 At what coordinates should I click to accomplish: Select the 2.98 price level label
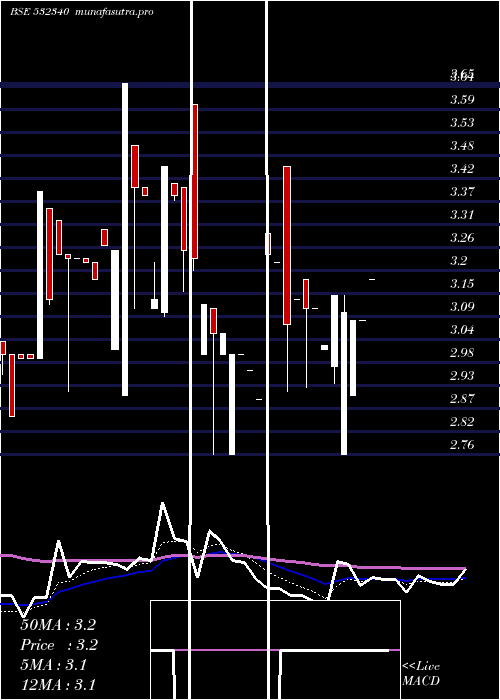[x=462, y=353]
